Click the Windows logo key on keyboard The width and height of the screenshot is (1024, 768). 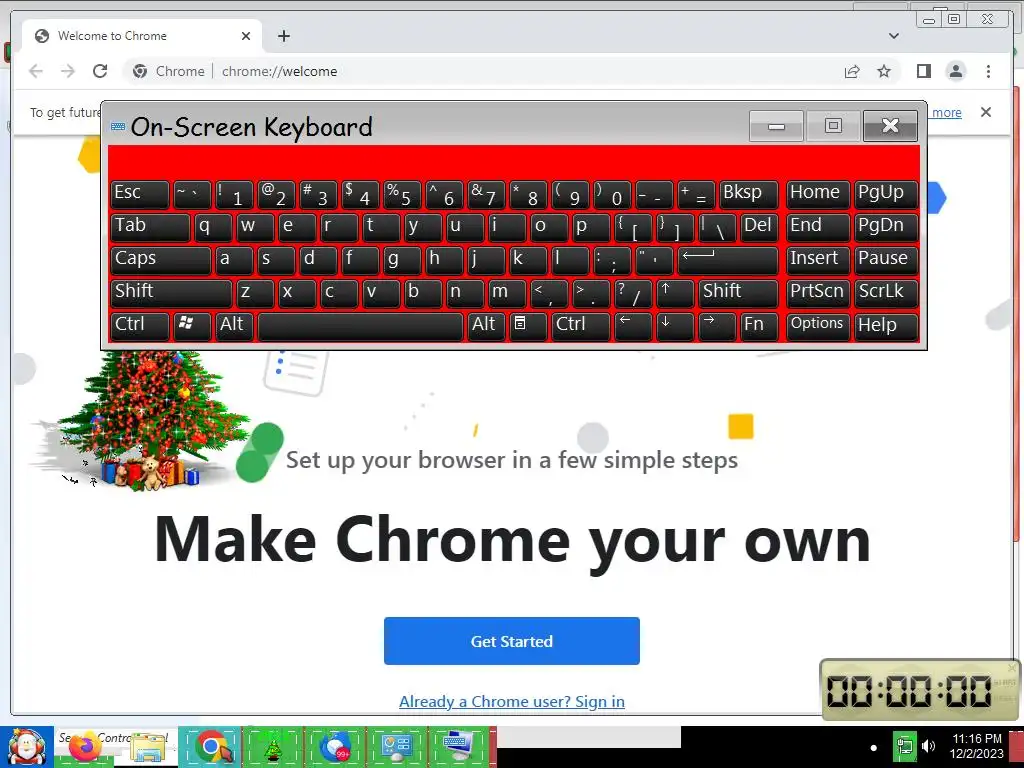pyautogui.click(x=192, y=326)
